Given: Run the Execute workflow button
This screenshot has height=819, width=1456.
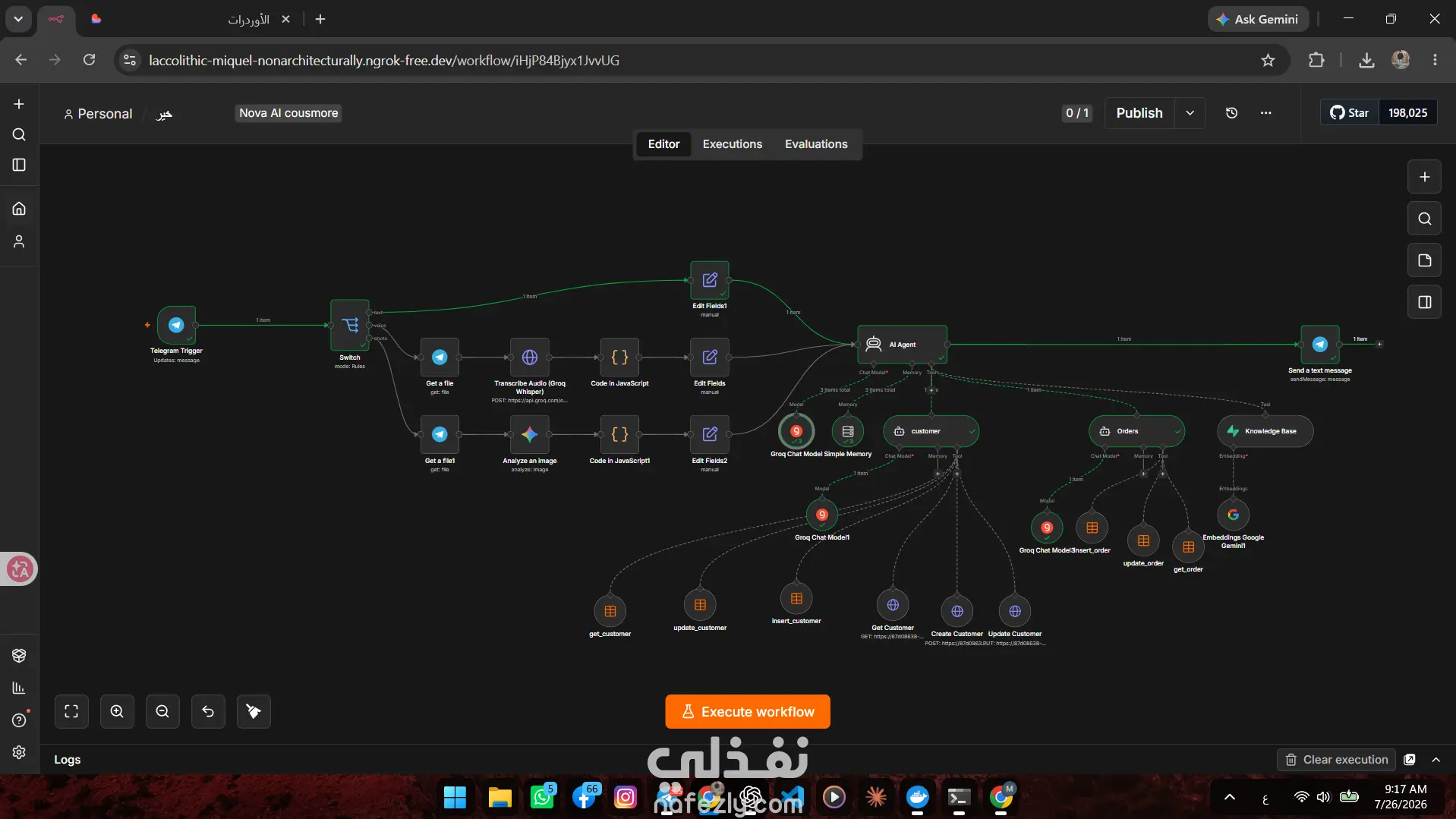Looking at the screenshot, I should click(748, 712).
